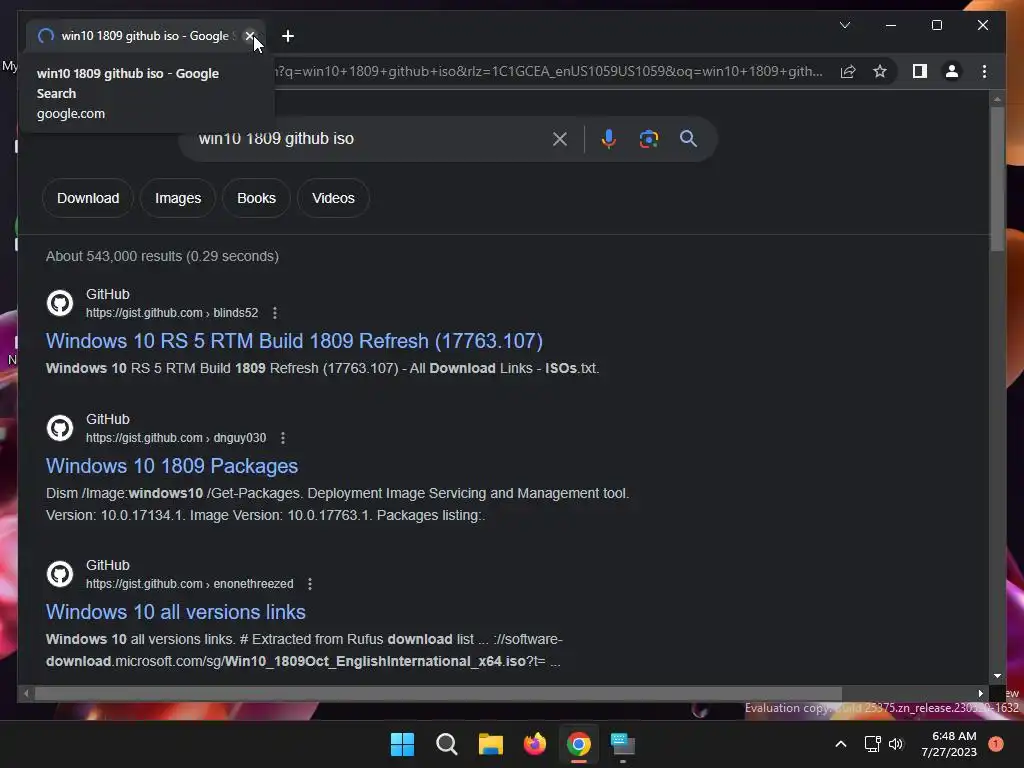Open result options for enonethreezed gist
The height and width of the screenshot is (768, 1024).
coord(310,584)
